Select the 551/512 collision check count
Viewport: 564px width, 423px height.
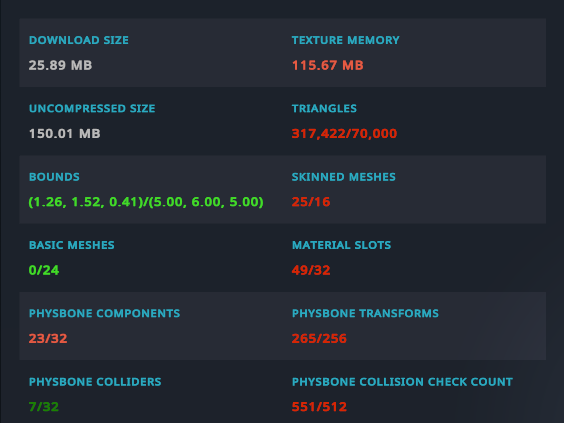point(319,407)
